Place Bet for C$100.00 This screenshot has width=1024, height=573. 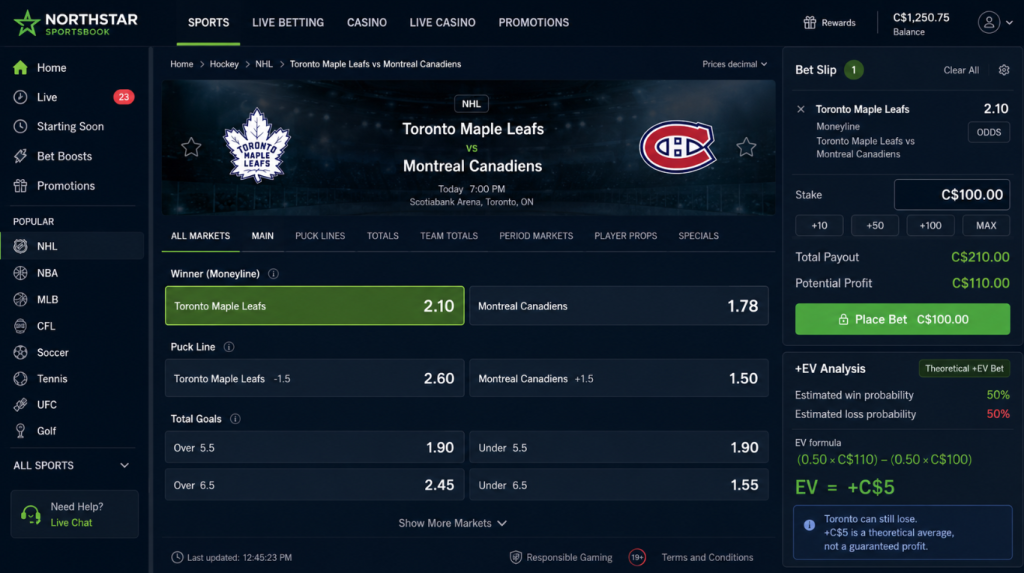[x=903, y=319]
